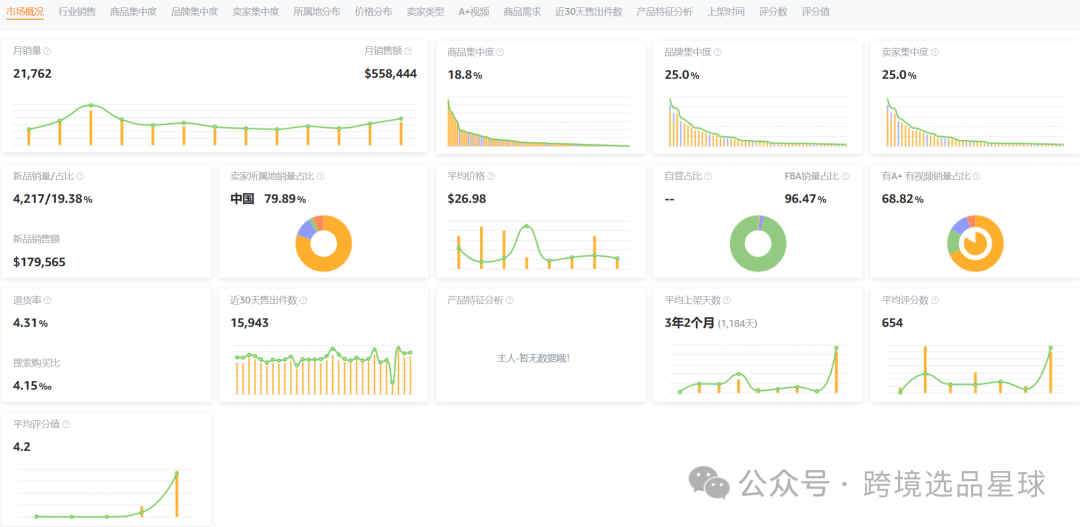Image resolution: width=1080 pixels, height=527 pixels.
Task: Click help icon on 平均价格 card
Action: click(490, 176)
